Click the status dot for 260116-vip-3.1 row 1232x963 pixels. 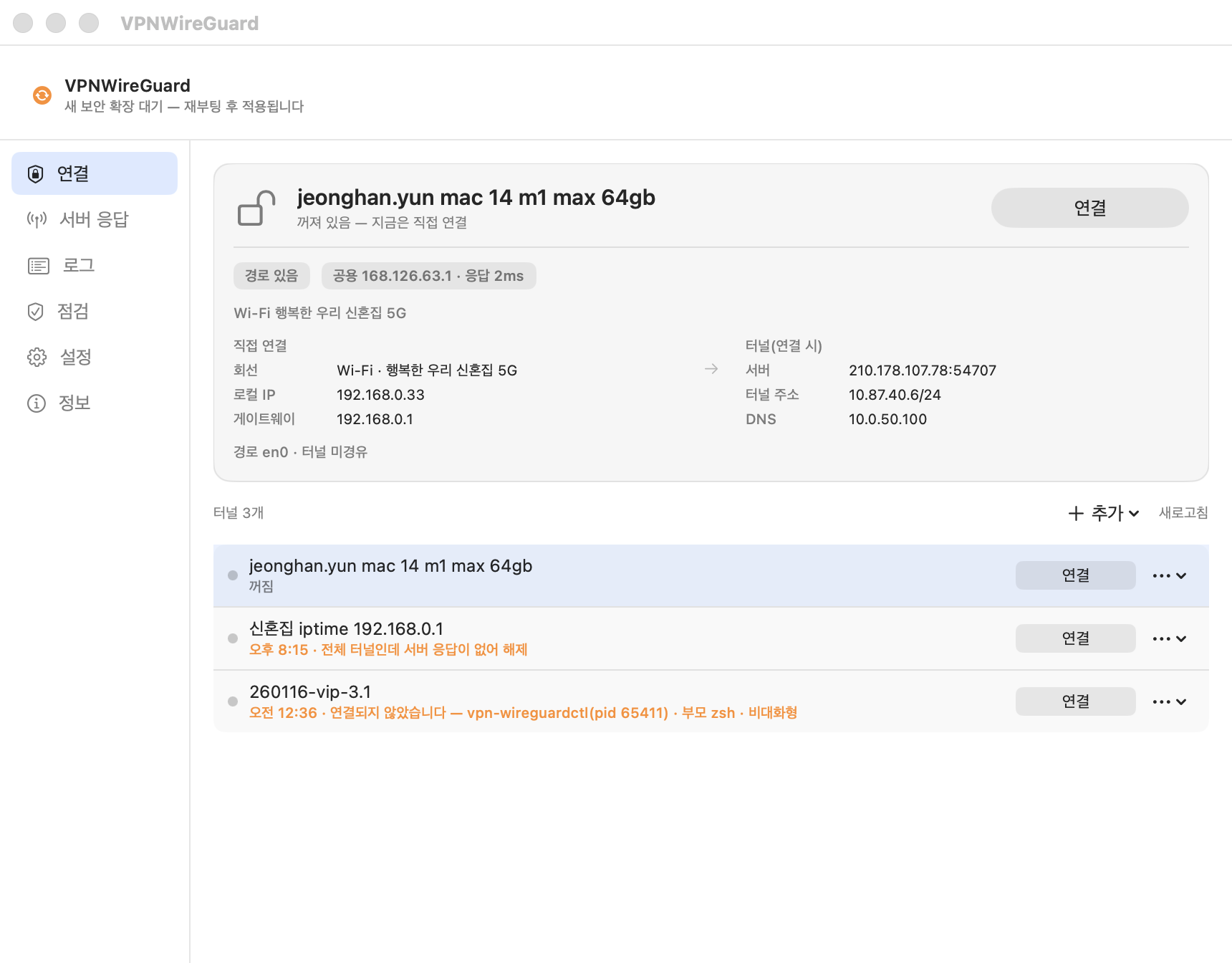pyautogui.click(x=233, y=701)
